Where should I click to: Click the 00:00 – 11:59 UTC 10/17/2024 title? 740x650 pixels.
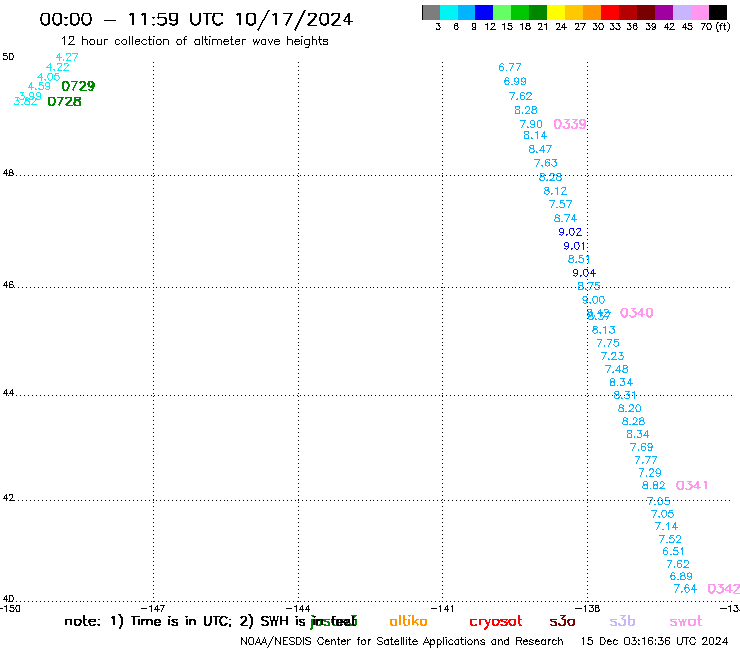pos(196,19)
